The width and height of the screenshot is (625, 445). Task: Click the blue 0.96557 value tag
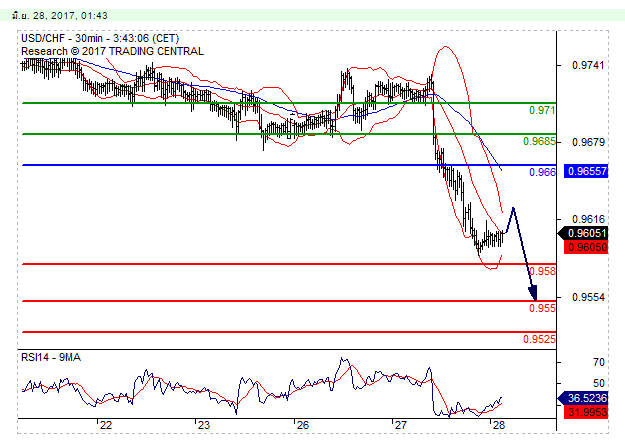(x=586, y=171)
